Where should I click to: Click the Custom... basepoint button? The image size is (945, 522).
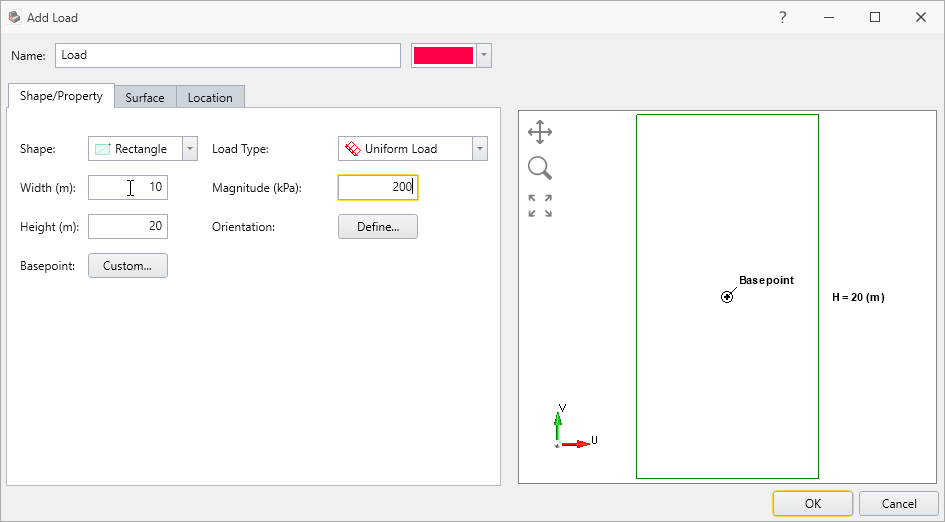coord(128,266)
